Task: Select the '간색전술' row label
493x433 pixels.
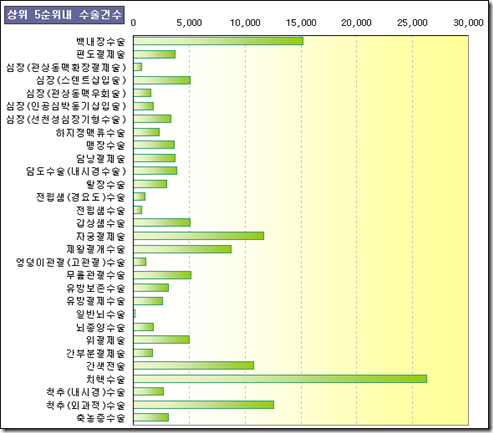Action: [105, 366]
